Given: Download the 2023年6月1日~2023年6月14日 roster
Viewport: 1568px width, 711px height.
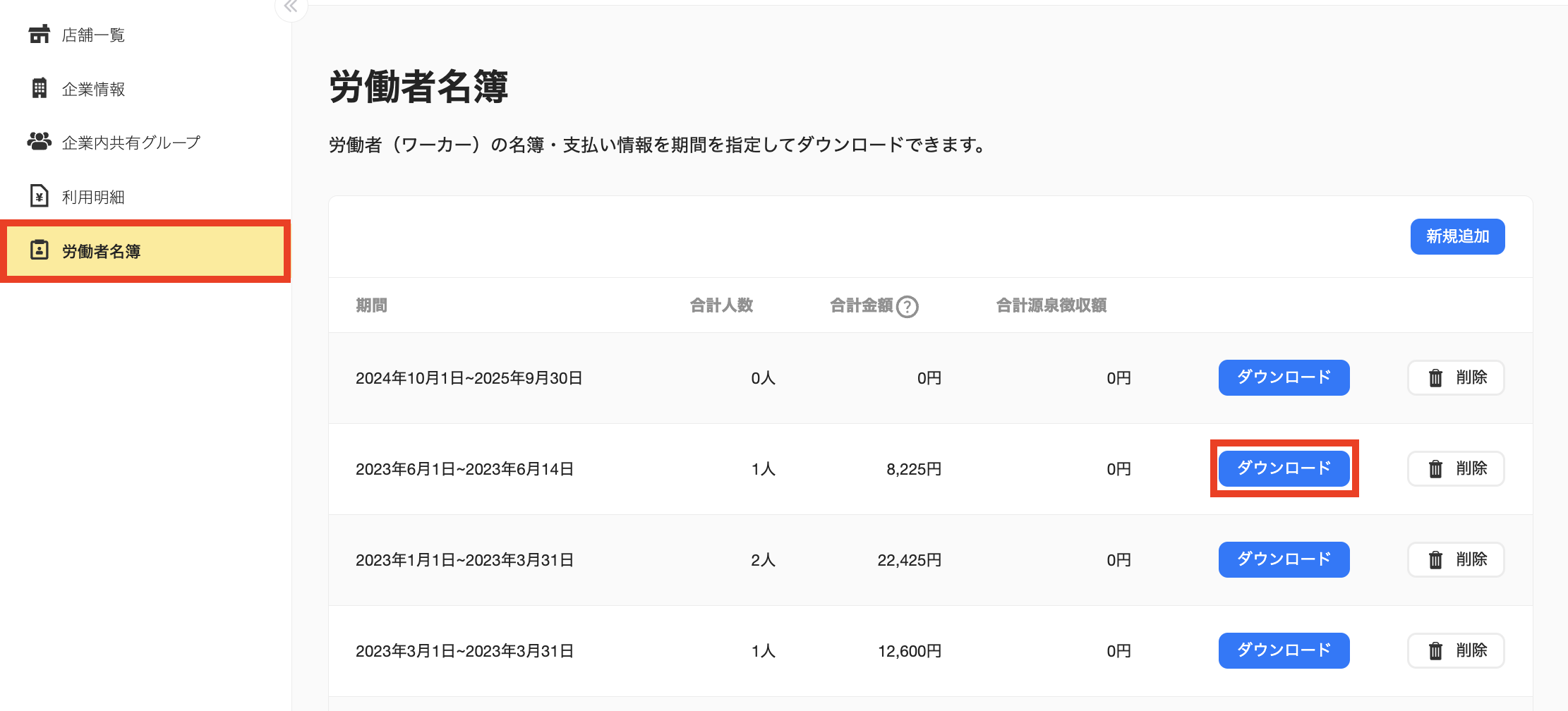Looking at the screenshot, I should pyautogui.click(x=1284, y=468).
